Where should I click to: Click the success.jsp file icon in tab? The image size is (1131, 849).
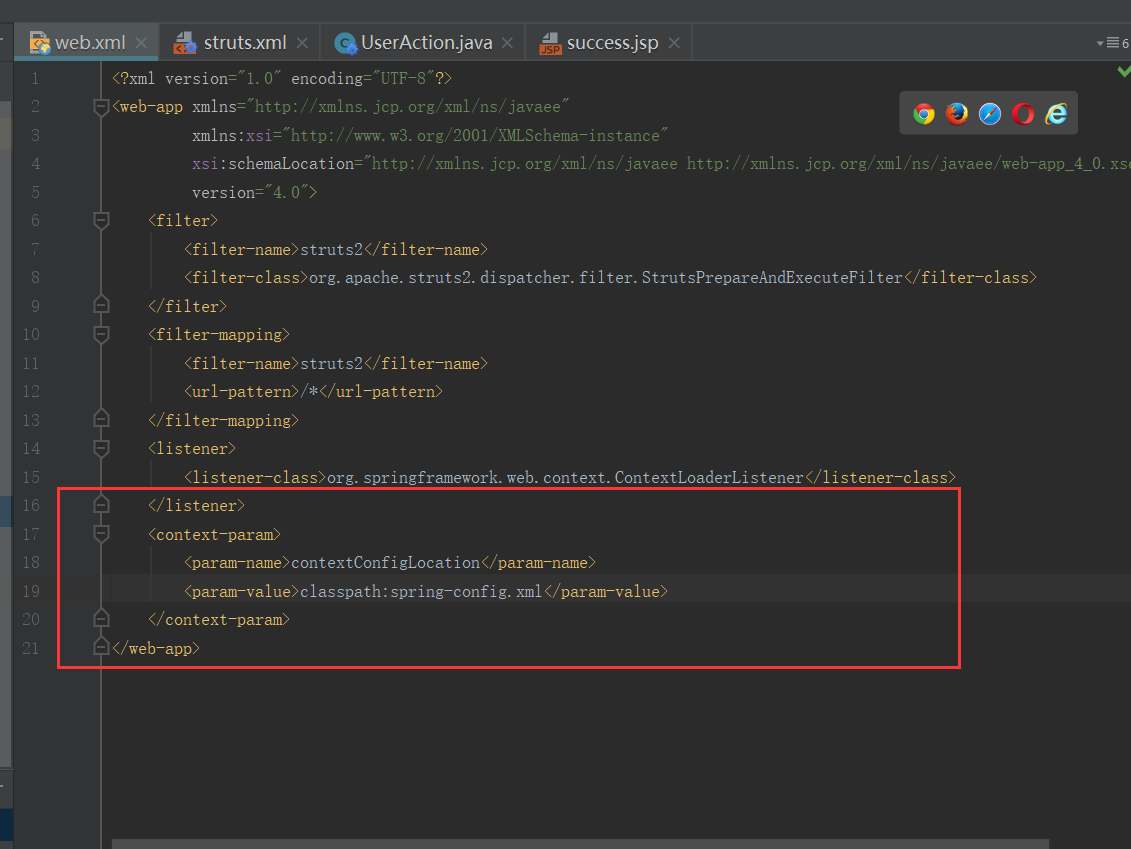coord(550,43)
